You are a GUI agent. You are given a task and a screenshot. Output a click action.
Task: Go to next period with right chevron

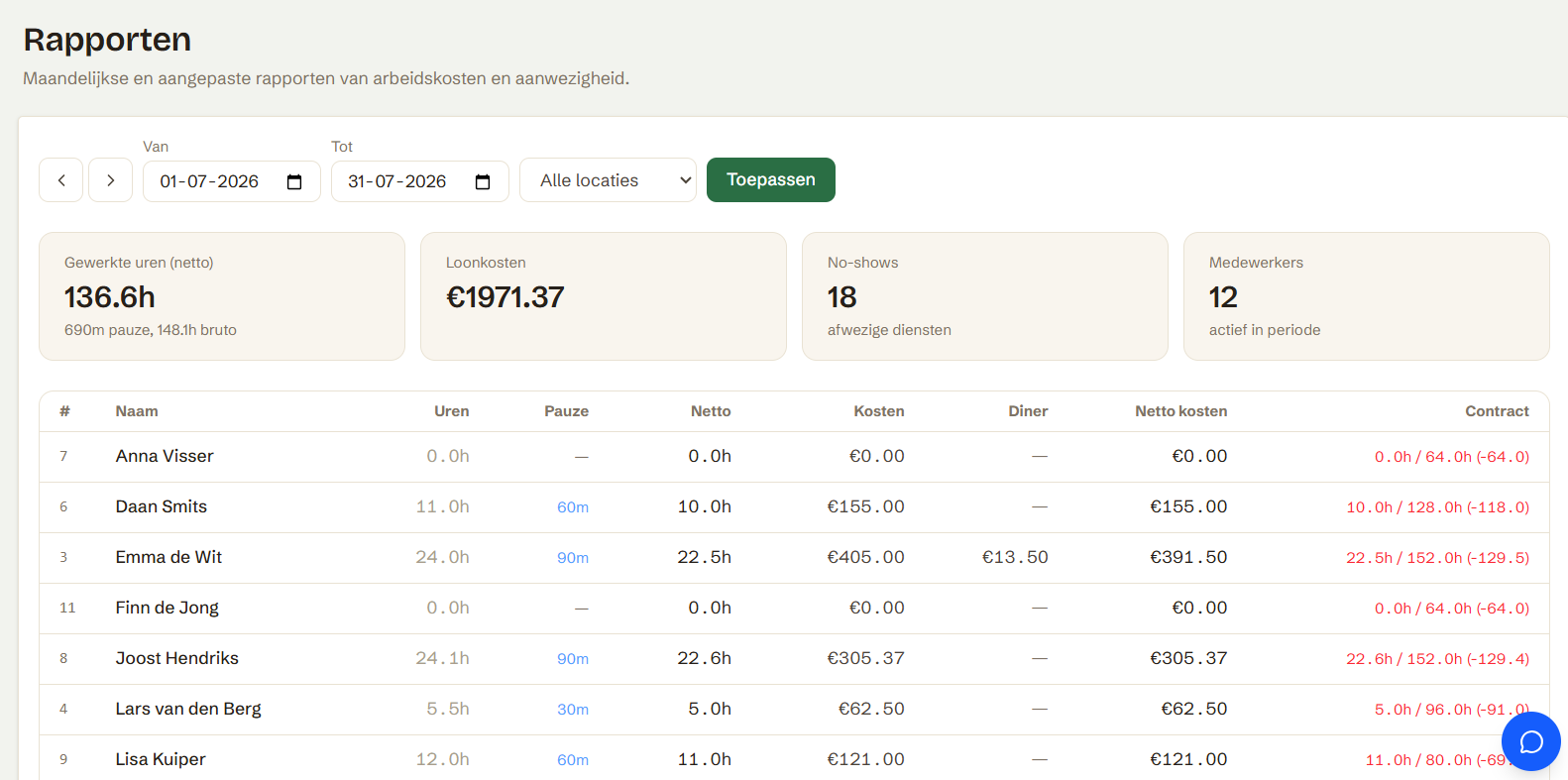[x=110, y=180]
